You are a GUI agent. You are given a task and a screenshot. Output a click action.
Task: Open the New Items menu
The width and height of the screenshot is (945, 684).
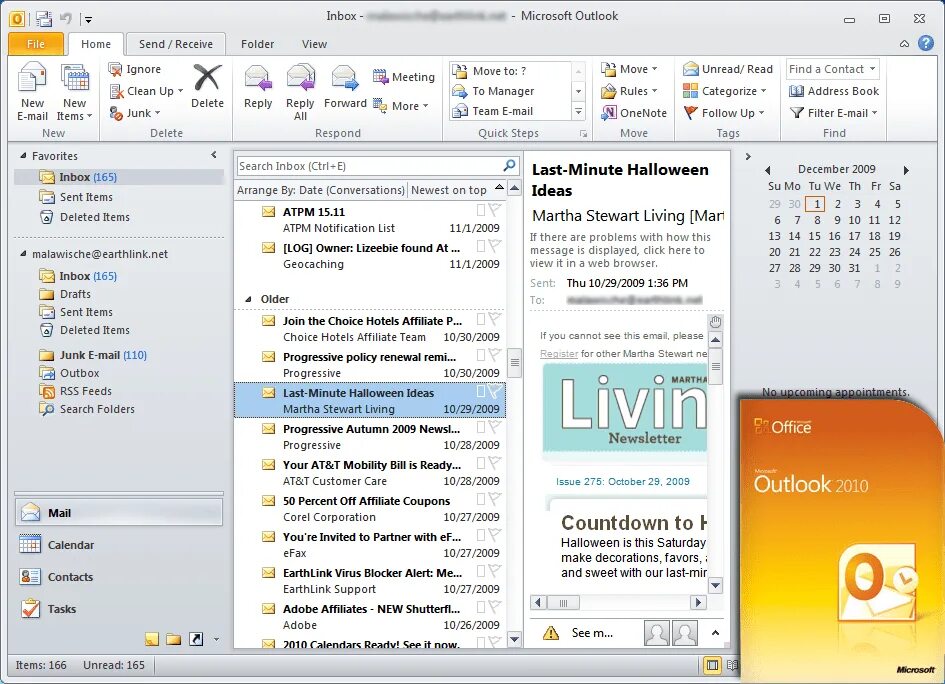point(75,92)
